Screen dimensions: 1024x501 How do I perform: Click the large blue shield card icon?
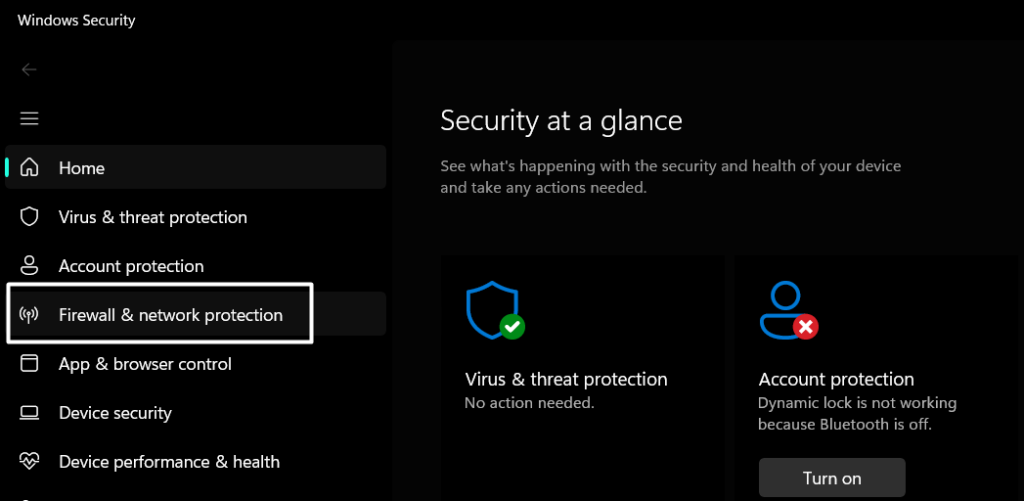(x=493, y=310)
